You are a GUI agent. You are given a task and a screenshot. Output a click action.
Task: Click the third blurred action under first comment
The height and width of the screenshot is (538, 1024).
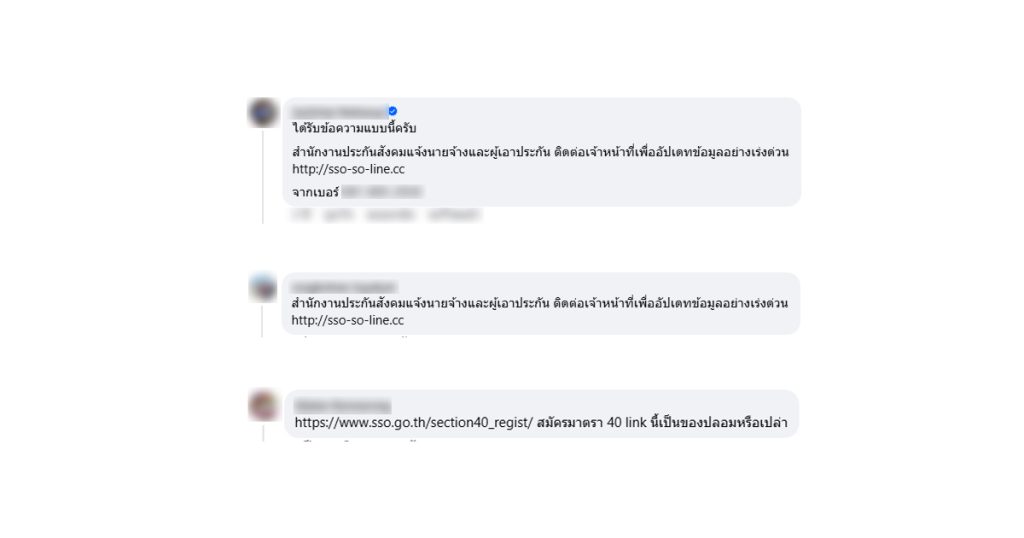pyautogui.click(x=390, y=214)
